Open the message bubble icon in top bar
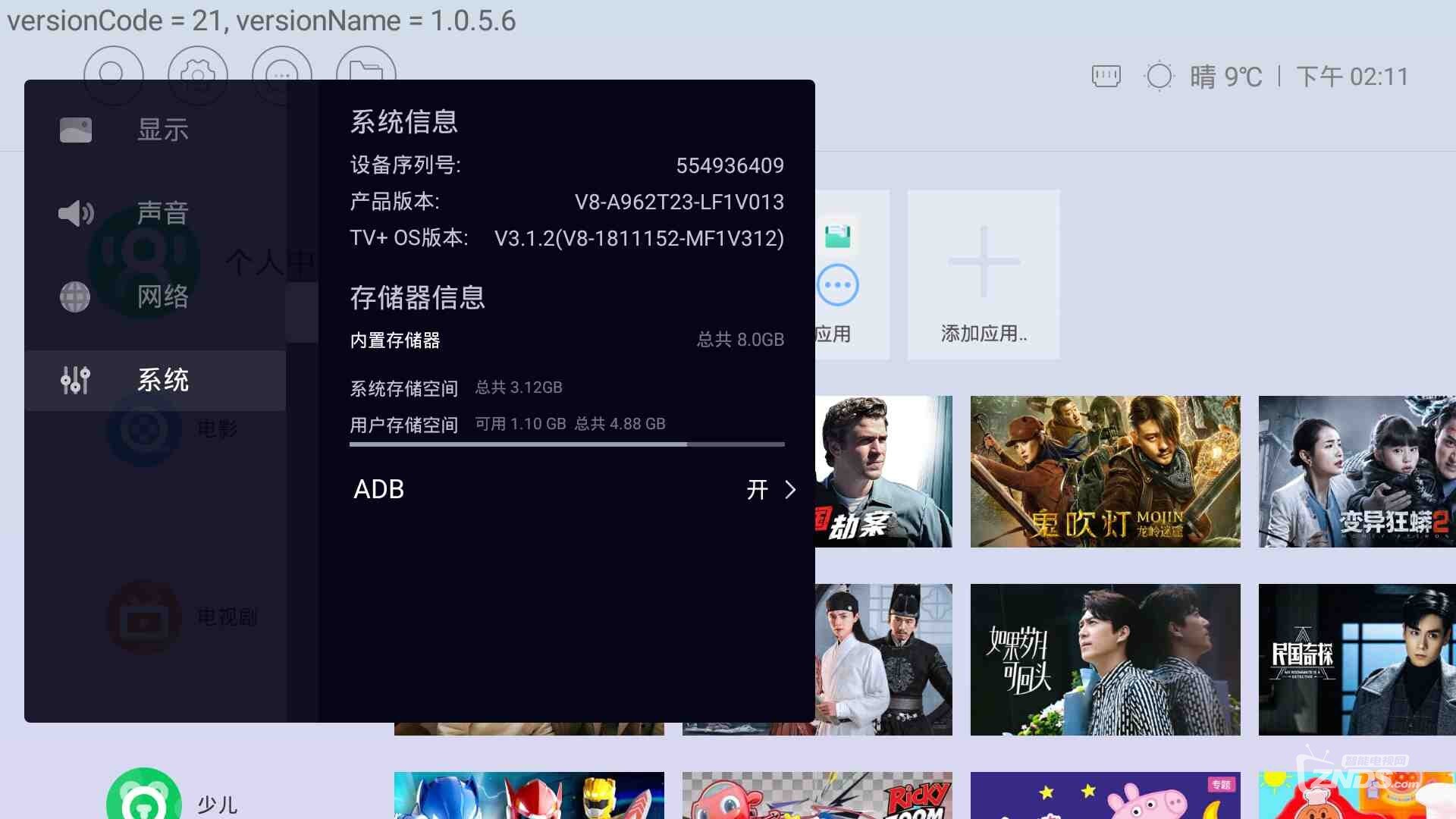 click(281, 74)
